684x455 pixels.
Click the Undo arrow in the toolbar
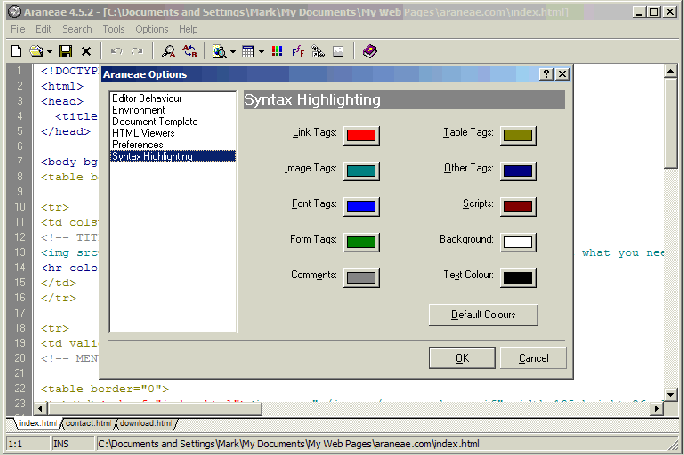tap(116, 51)
